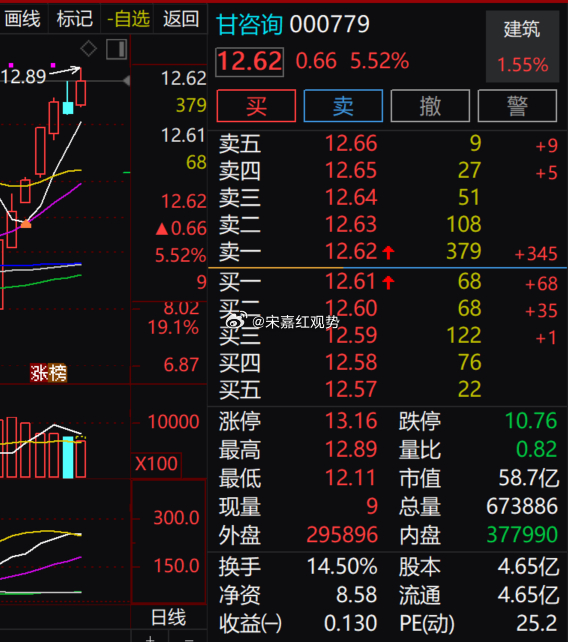Click the stock name 甘咨询
The height and width of the screenshot is (642, 568).
249,24
